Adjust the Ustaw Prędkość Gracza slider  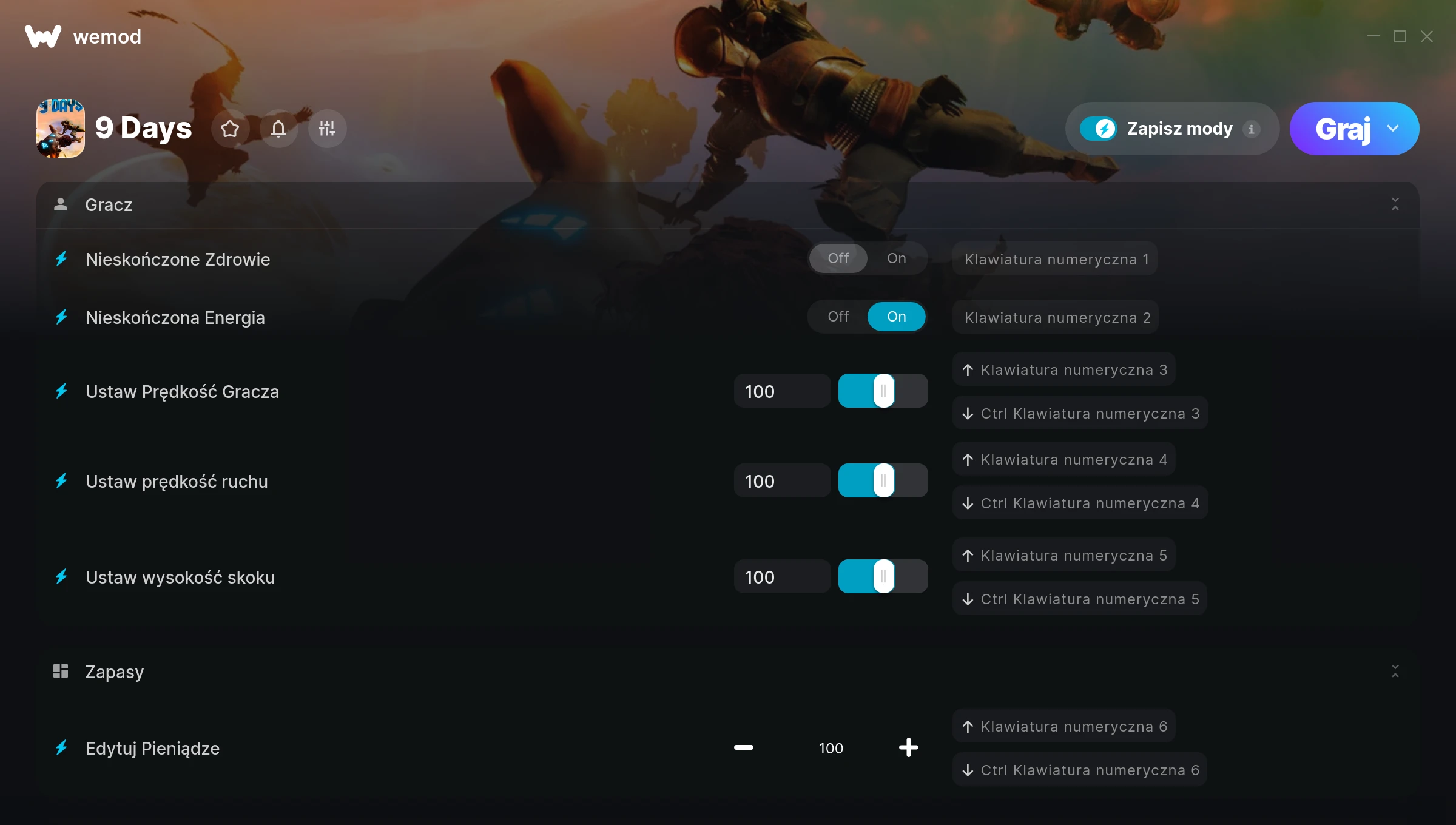(x=883, y=391)
